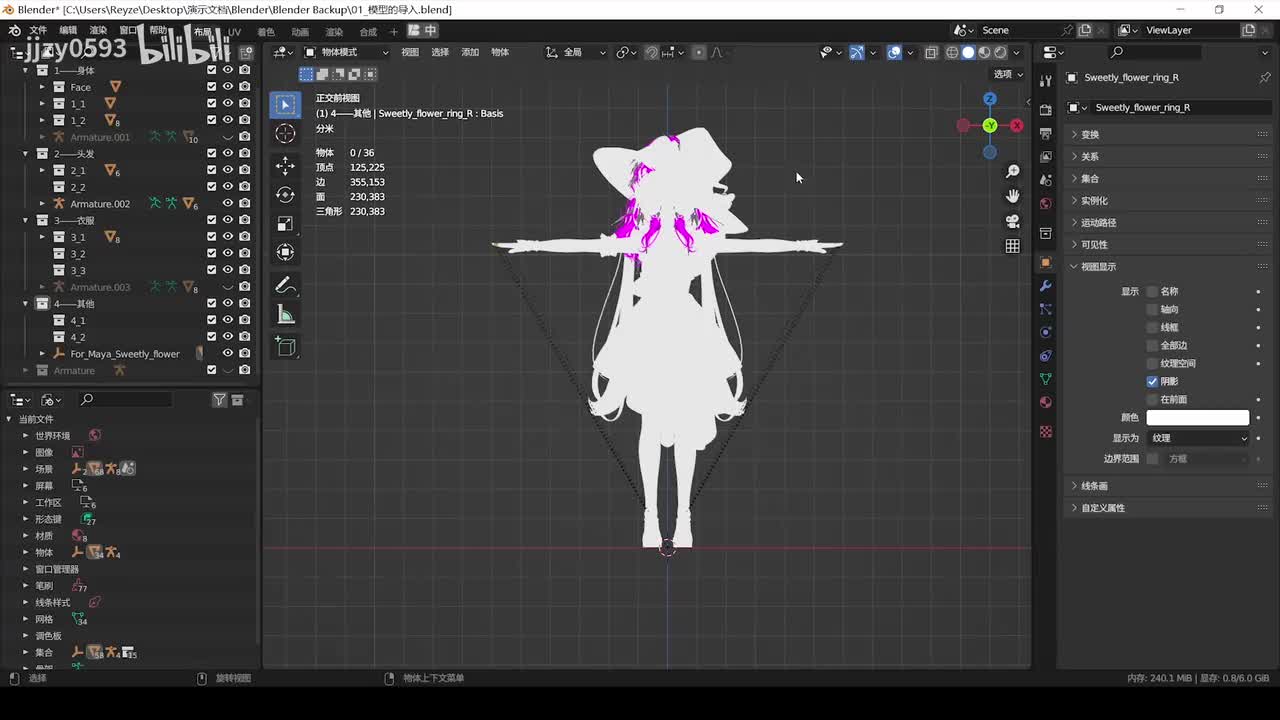Screen dimensions: 1280x720
Task: Open the 选择 menu in viewport header
Action: point(440,53)
